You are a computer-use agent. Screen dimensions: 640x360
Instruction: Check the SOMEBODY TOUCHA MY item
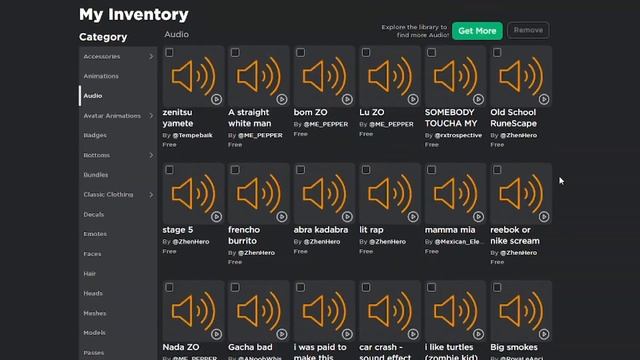coord(431,52)
